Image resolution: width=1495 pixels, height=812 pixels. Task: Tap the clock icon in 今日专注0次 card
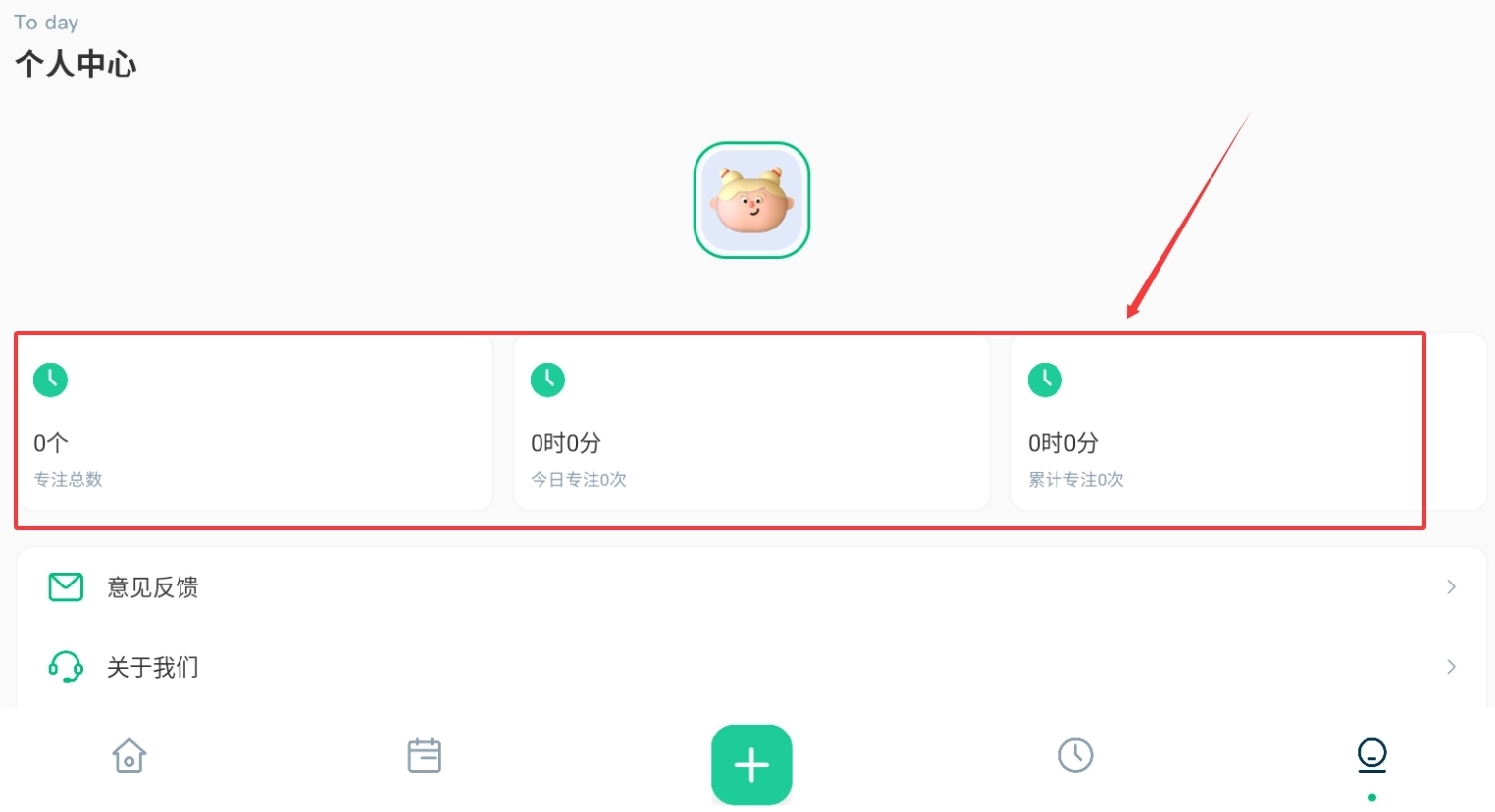(x=547, y=380)
